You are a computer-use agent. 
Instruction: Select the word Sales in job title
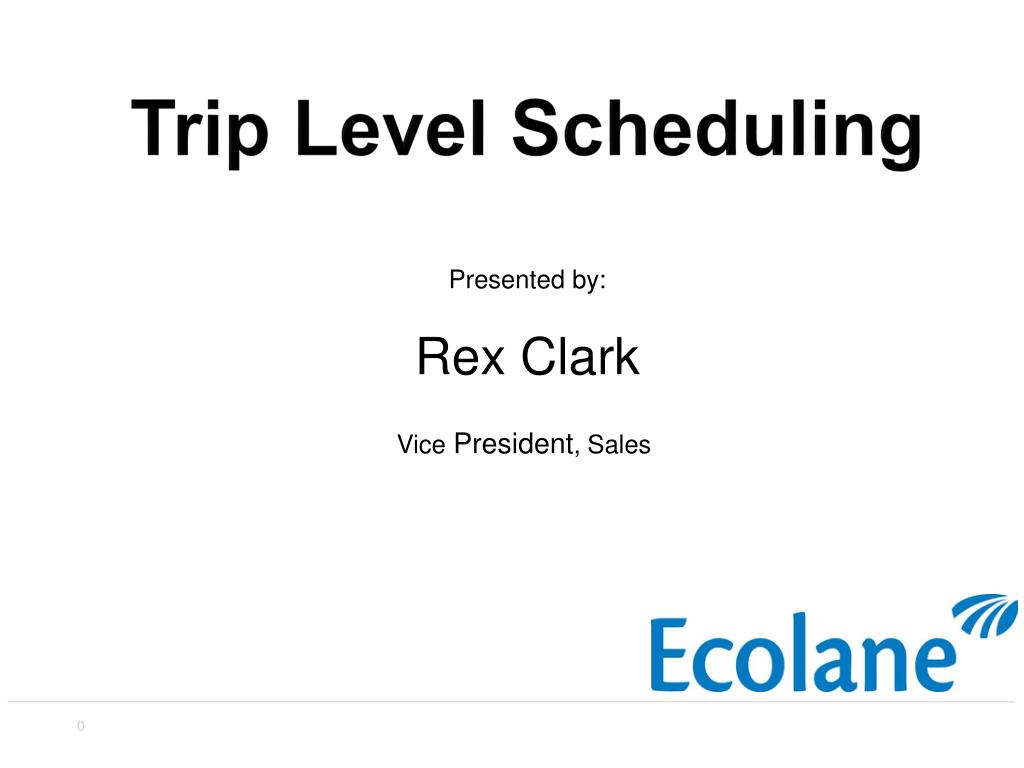618,445
